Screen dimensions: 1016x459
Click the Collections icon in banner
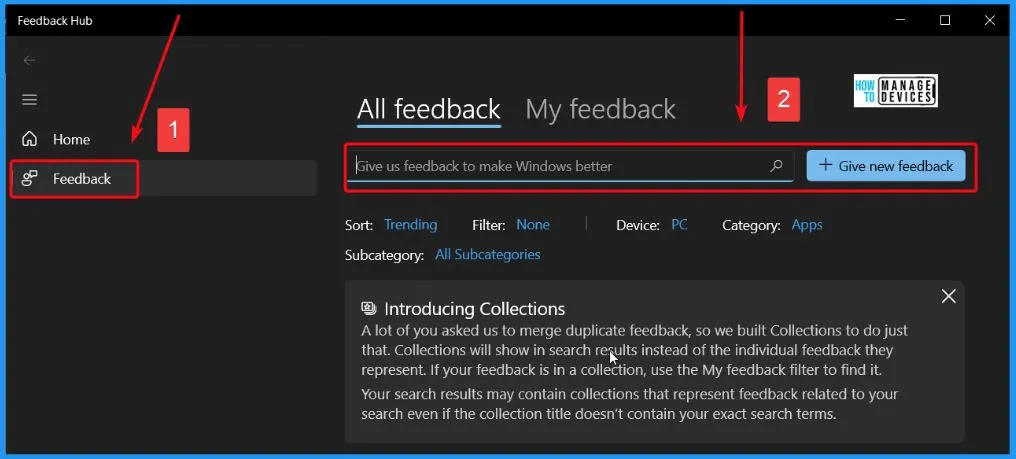pos(369,308)
